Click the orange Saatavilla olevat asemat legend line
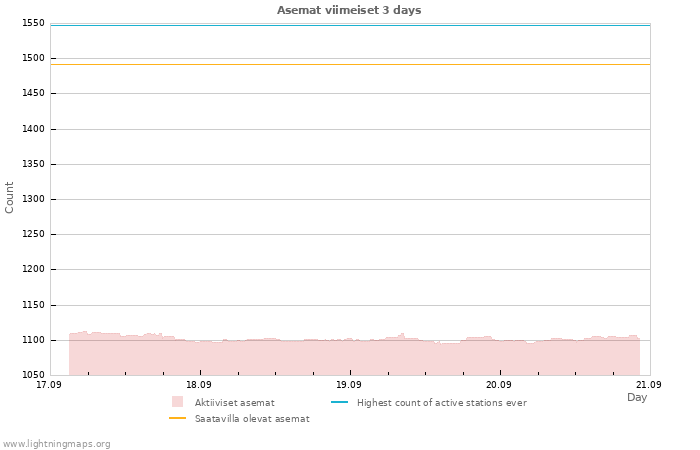The image size is (700, 450). (177, 418)
